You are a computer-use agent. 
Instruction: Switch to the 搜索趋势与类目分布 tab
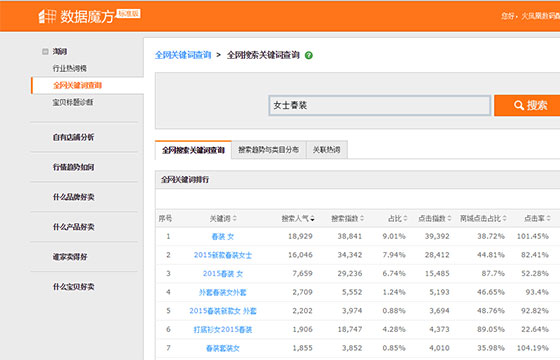click(269, 150)
